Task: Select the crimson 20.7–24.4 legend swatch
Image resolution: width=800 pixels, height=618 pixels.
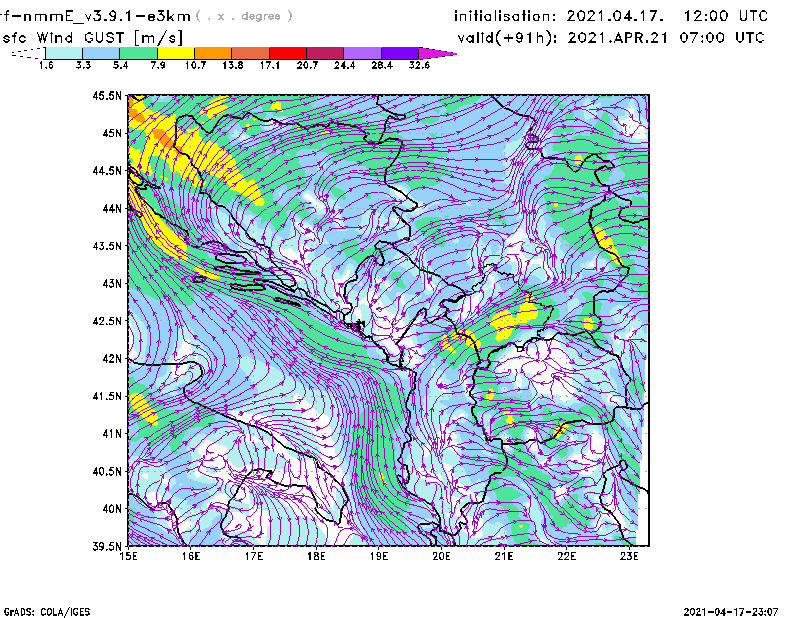Action: [x=325, y=53]
